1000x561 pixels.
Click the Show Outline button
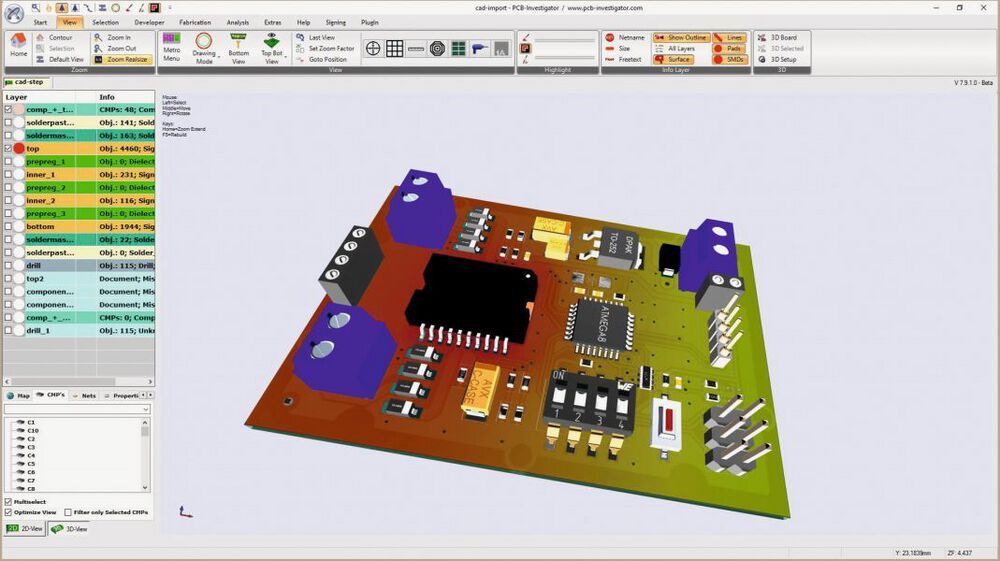(681, 38)
